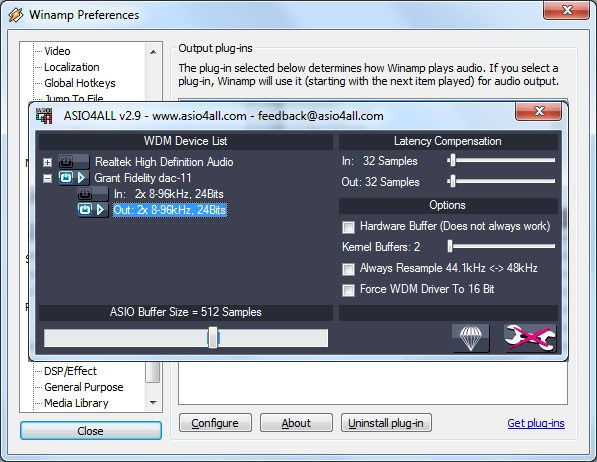Click the Configure button in Winamp Preferences

click(215, 423)
